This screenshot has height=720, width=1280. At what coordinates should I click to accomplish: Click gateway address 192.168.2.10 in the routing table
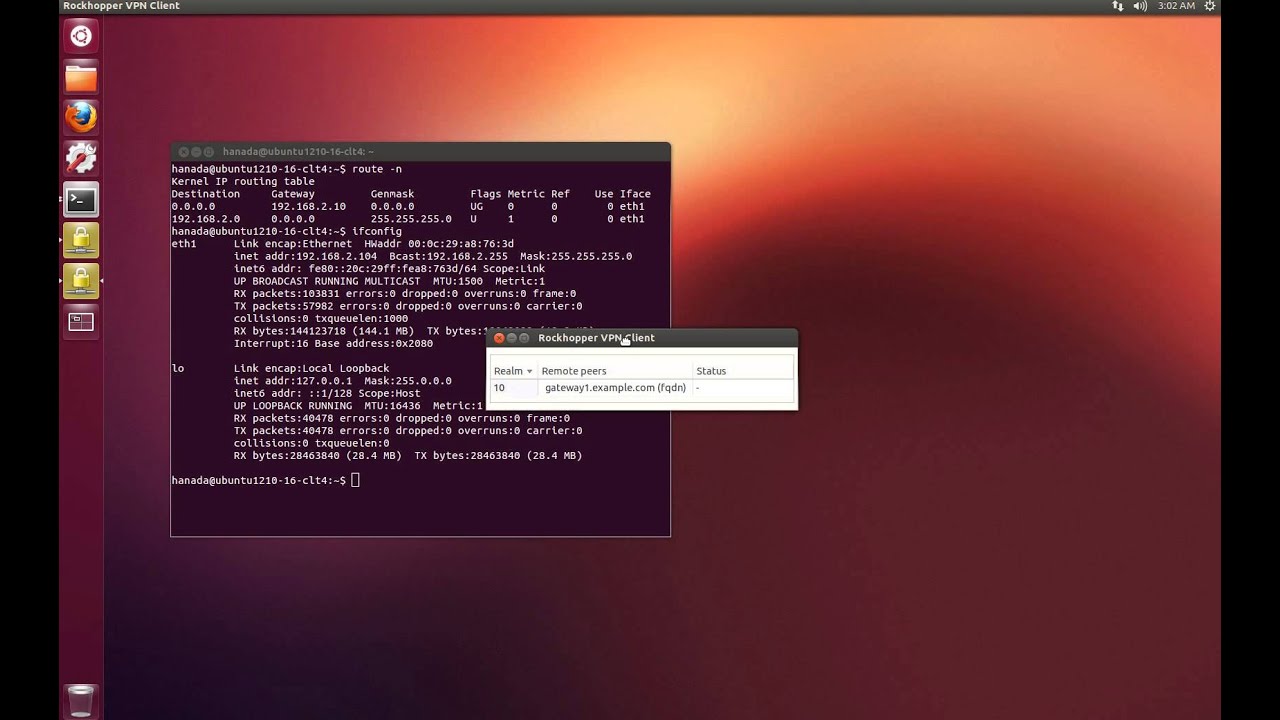pyautogui.click(x=308, y=206)
